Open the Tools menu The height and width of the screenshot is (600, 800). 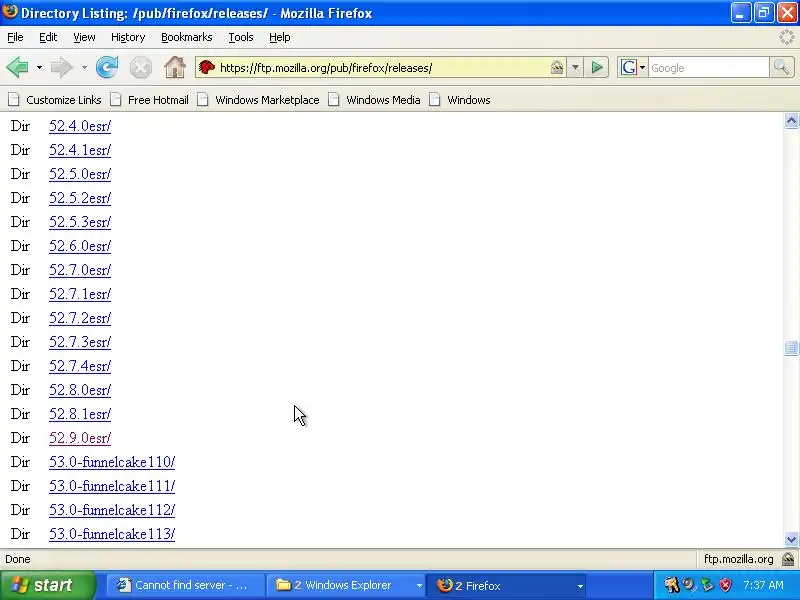(x=241, y=37)
